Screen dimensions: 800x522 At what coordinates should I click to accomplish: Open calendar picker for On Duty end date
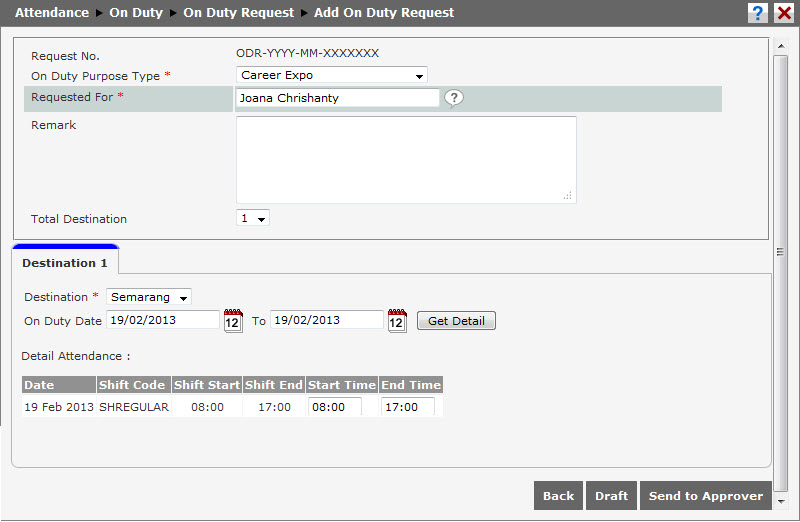pyautogui.click(x=397, y=321)
